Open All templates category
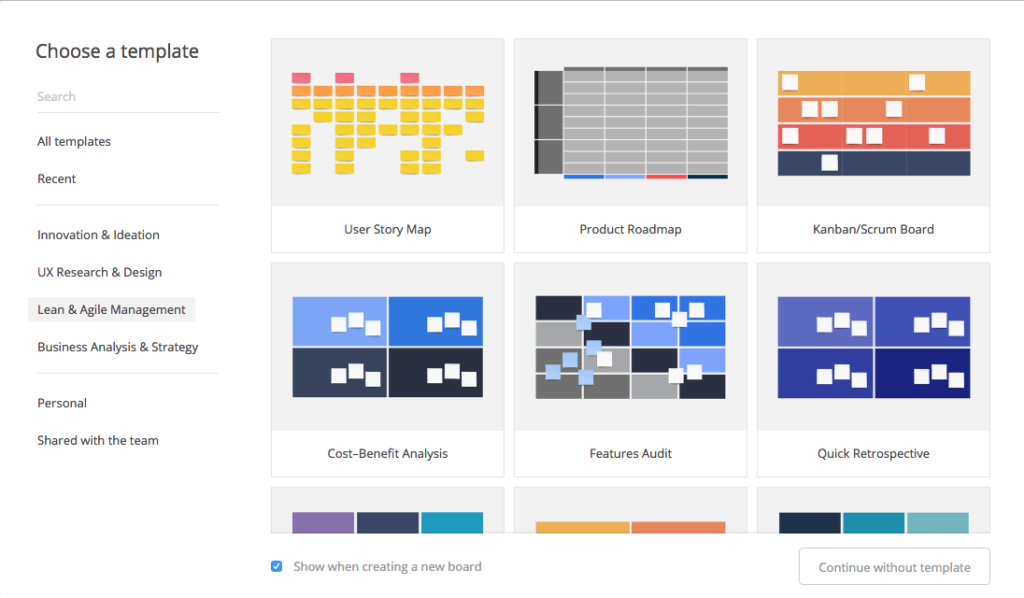Viewport: 1024px width, 598px height. [x=74, y=141]
